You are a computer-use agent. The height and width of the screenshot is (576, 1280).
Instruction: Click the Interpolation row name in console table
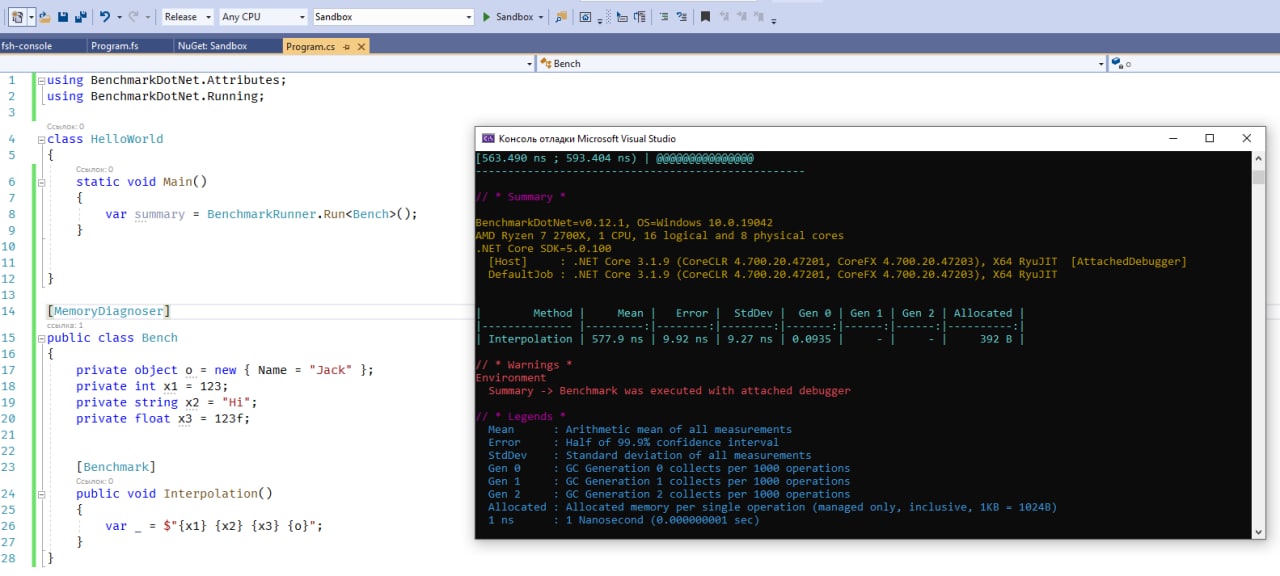[530, 339]
